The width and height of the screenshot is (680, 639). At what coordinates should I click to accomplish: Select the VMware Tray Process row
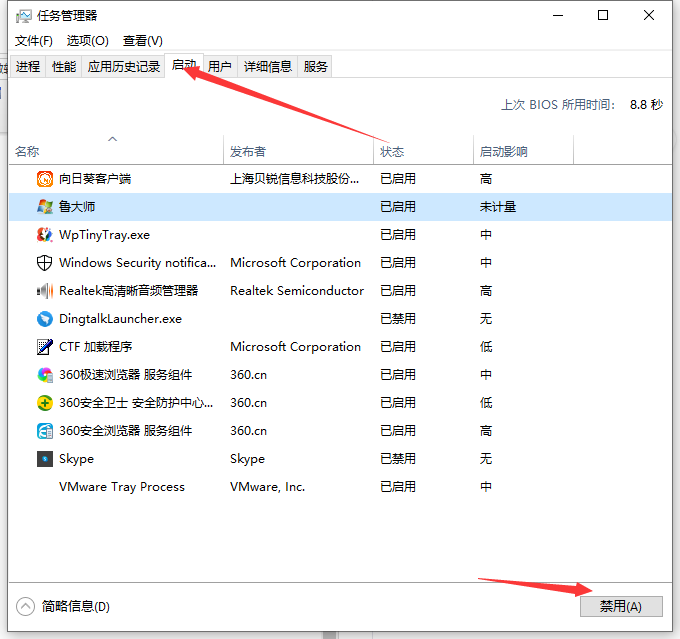coord(122,487)
